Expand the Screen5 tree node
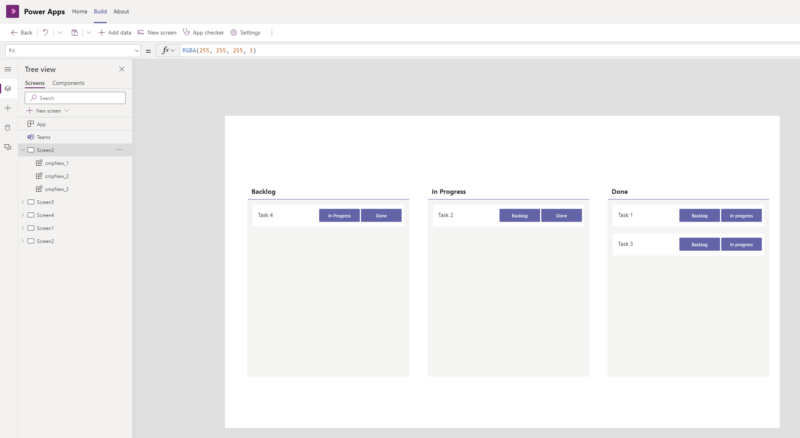This screenshot has height=438, width=800. point(22,202)
